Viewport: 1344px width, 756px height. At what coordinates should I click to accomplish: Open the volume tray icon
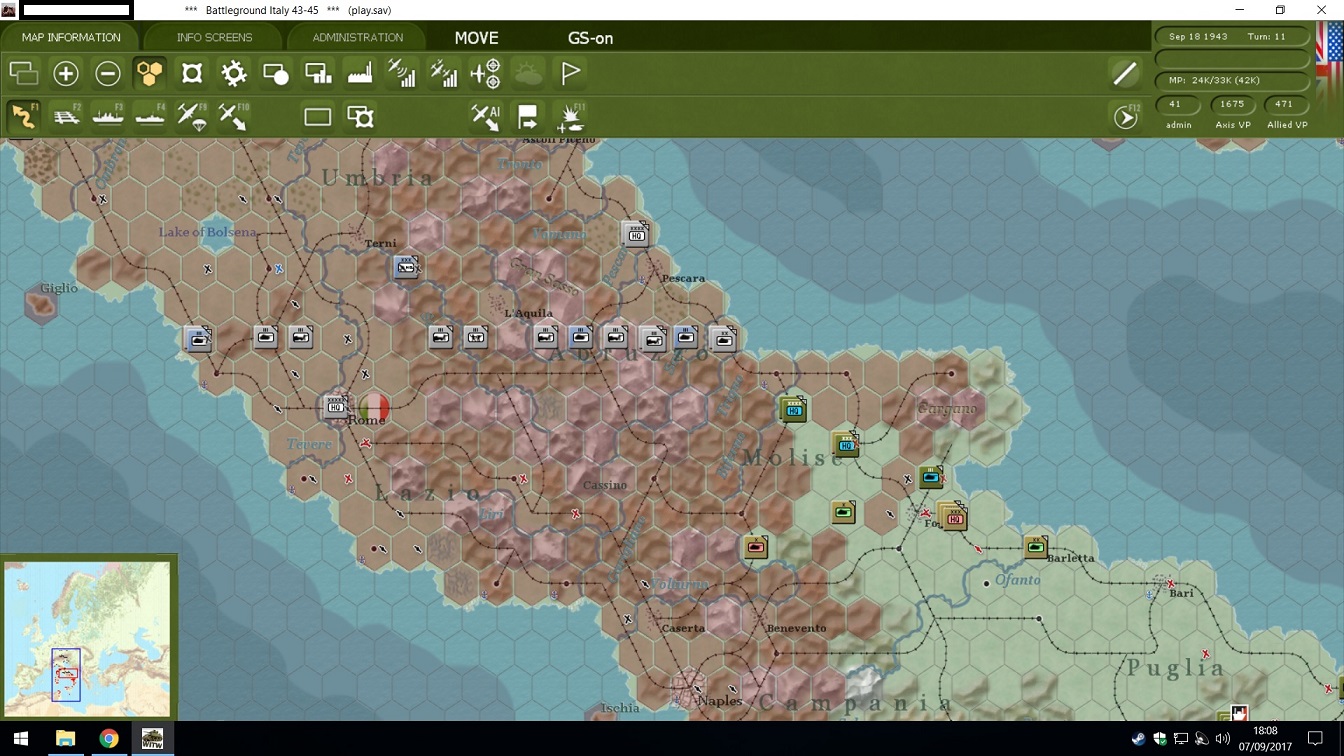1222,739
